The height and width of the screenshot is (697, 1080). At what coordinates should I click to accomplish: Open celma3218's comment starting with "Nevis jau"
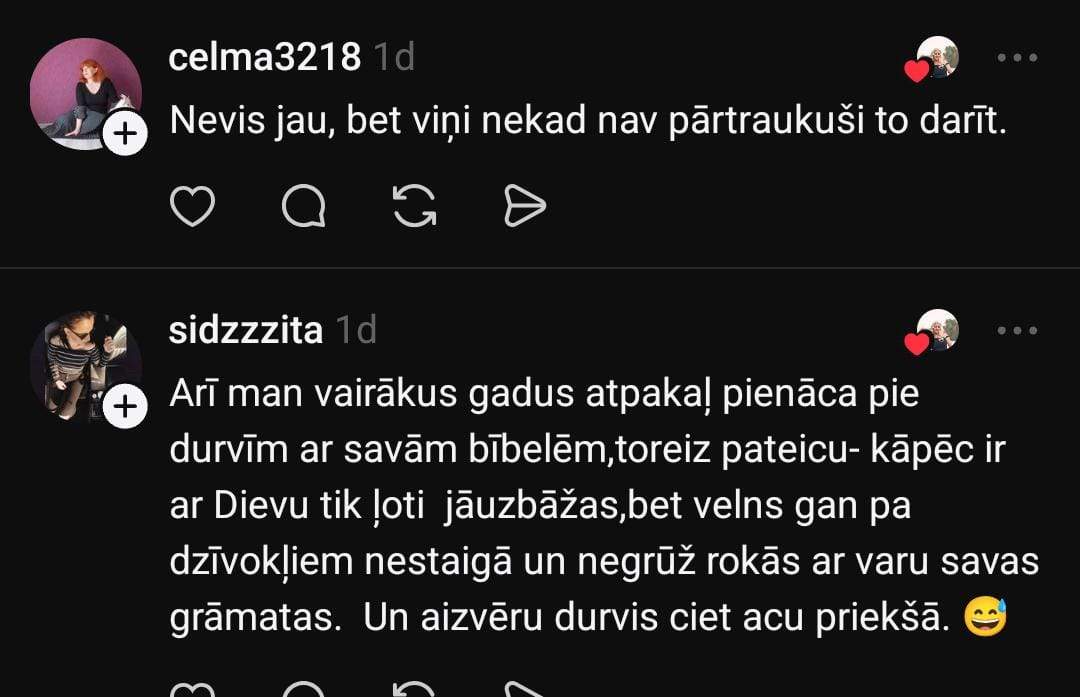pos(586,122)
